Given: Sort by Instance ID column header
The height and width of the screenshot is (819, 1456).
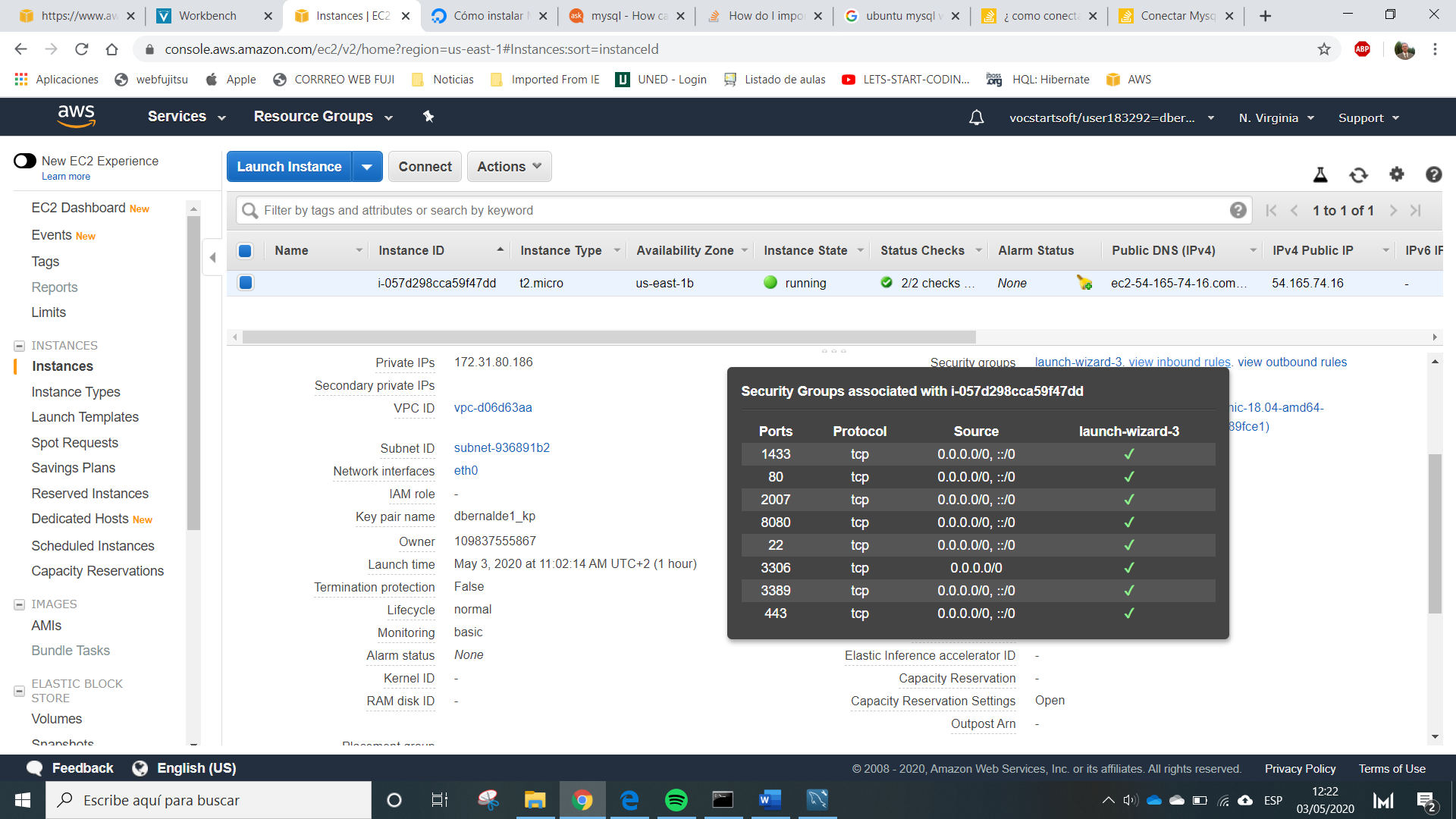Looking at the screenshot, I should tap(441, 250).
